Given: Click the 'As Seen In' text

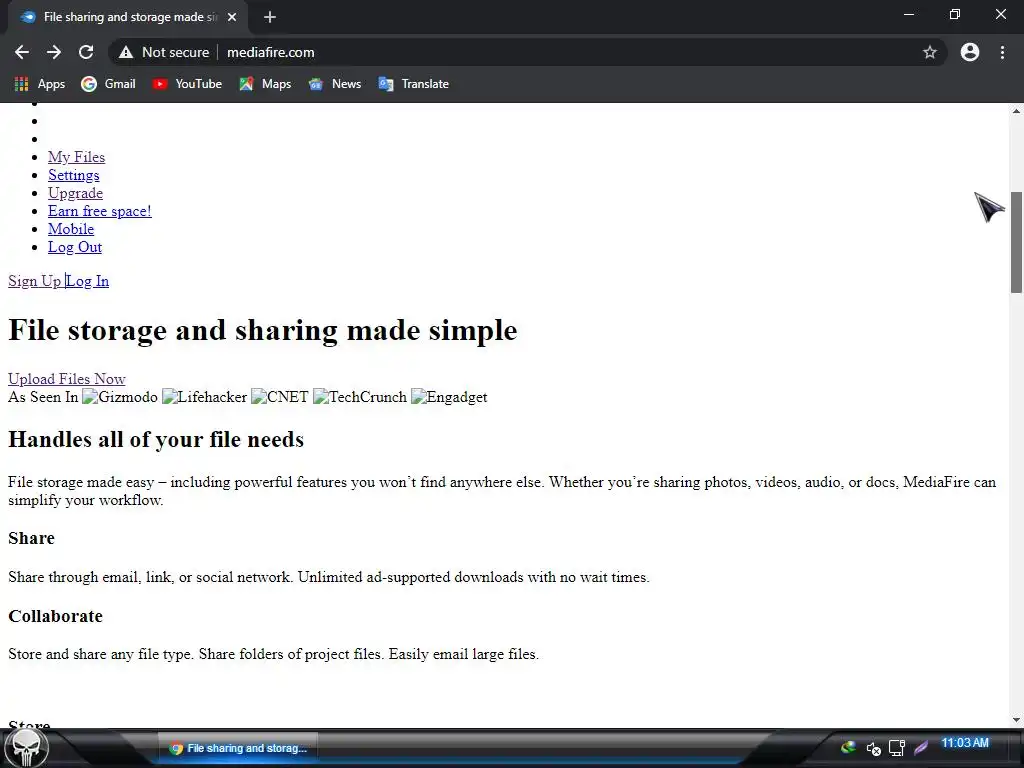Looking at the screenshot, I should 43,397.
